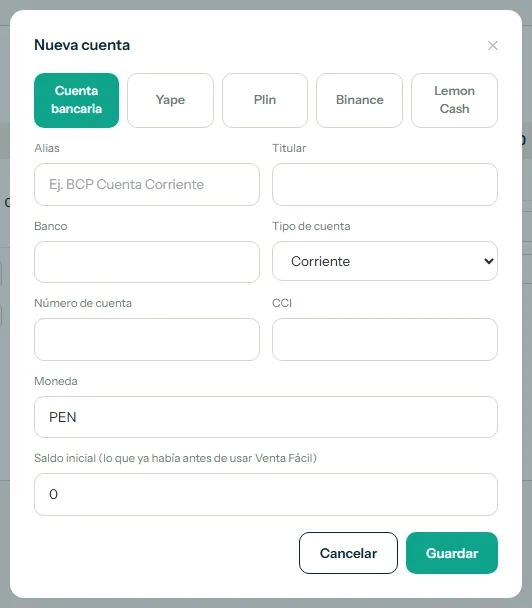
Task: Focus the Banco input field
Action: coord(147,262)
